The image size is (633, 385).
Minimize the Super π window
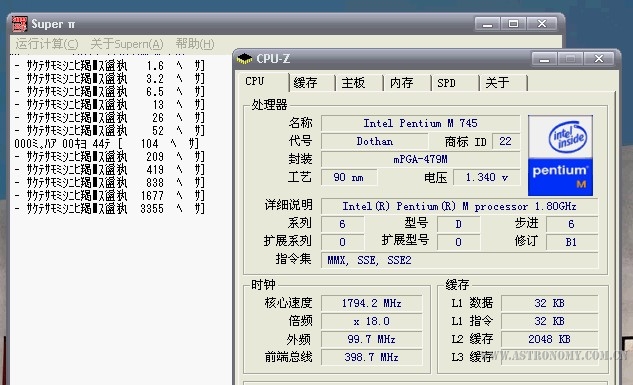pos(487,24)
